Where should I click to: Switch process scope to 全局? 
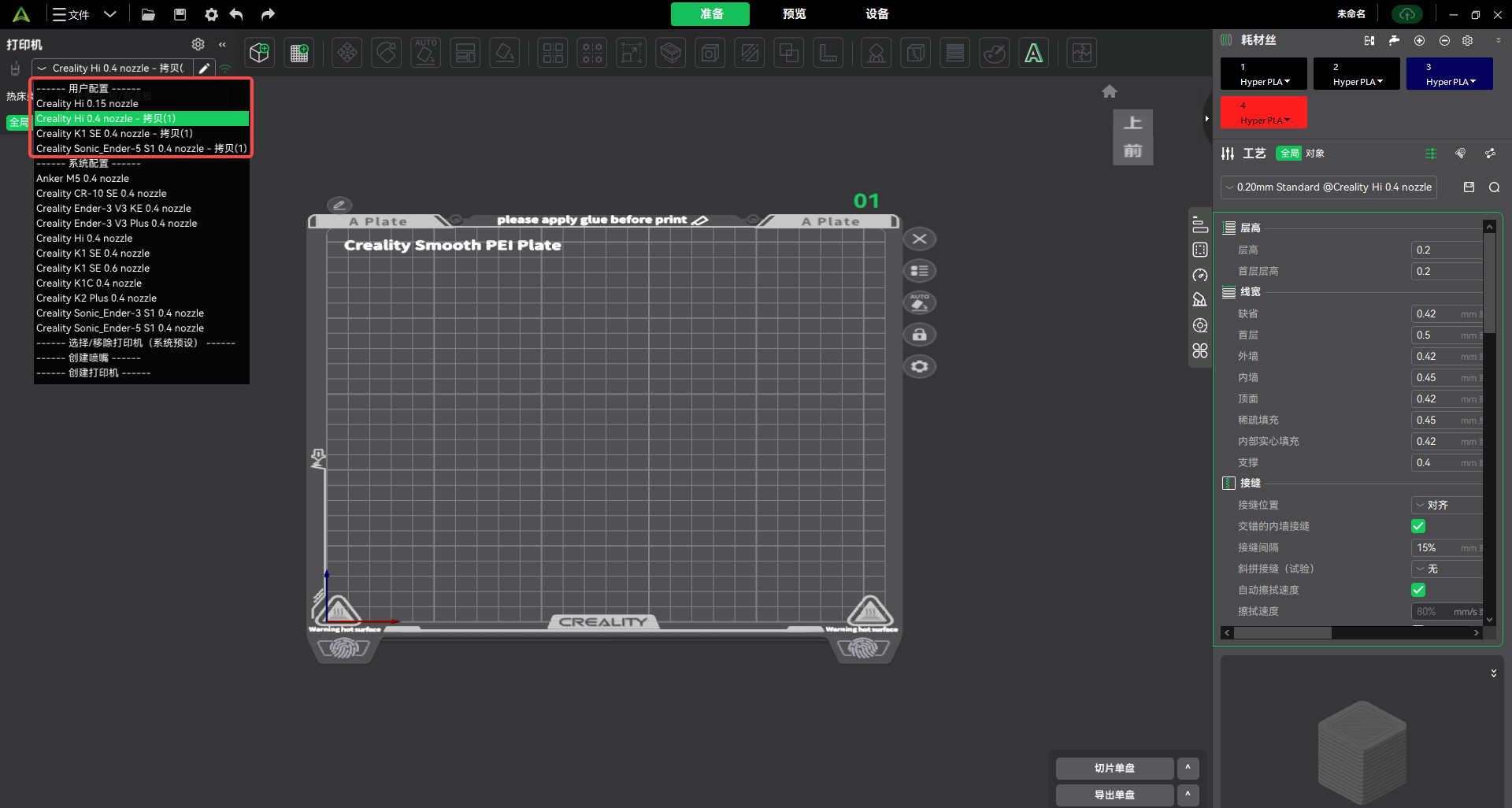pyautogui.click(x=1289, y=154)
